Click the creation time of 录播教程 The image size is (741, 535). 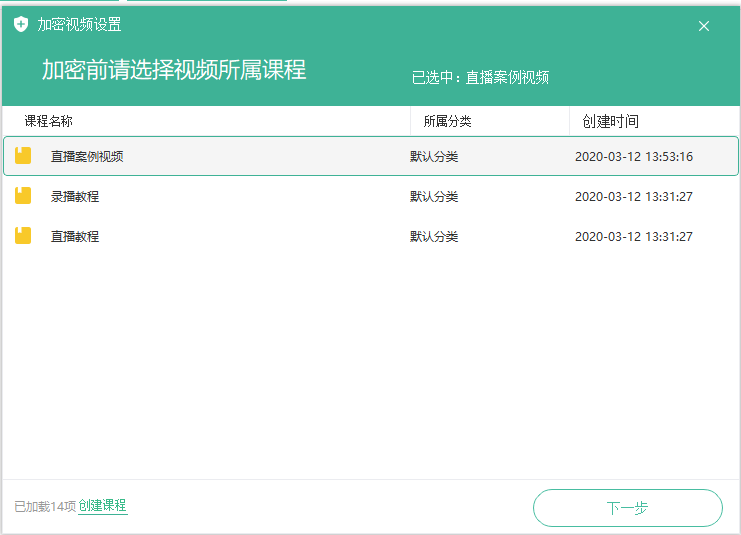pyautogui.click(x=633, y=197)
